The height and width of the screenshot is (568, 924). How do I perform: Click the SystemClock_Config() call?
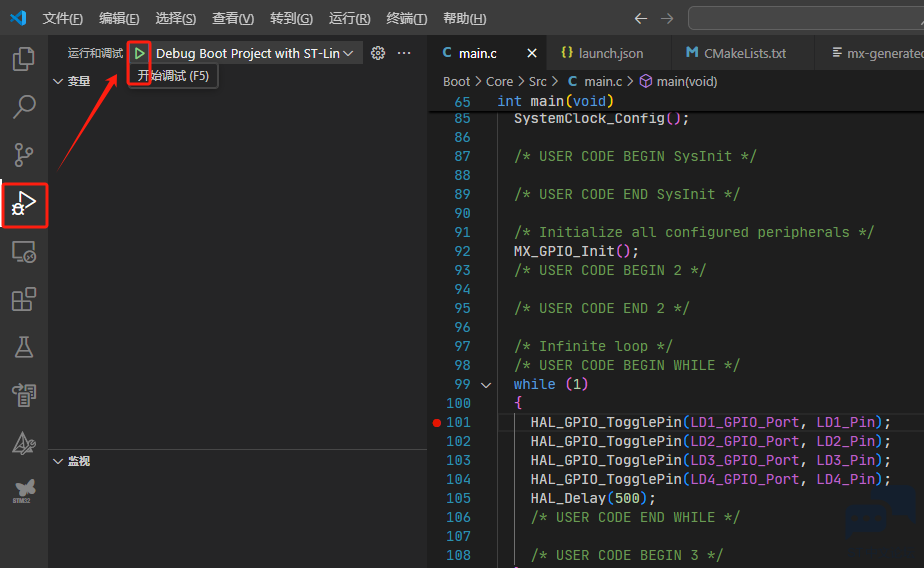point(601,118)
